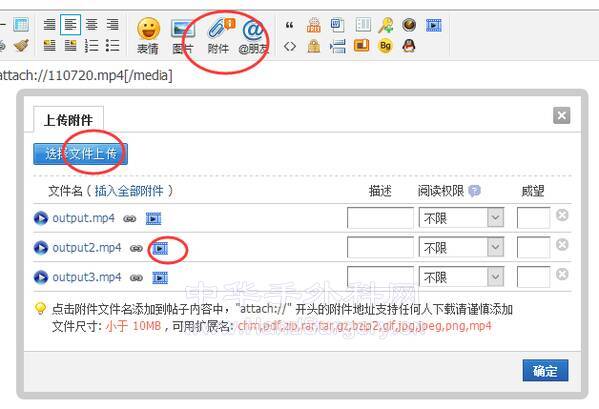Apply right alignment
Screen dimensions: 599x409
coord(112,24)
